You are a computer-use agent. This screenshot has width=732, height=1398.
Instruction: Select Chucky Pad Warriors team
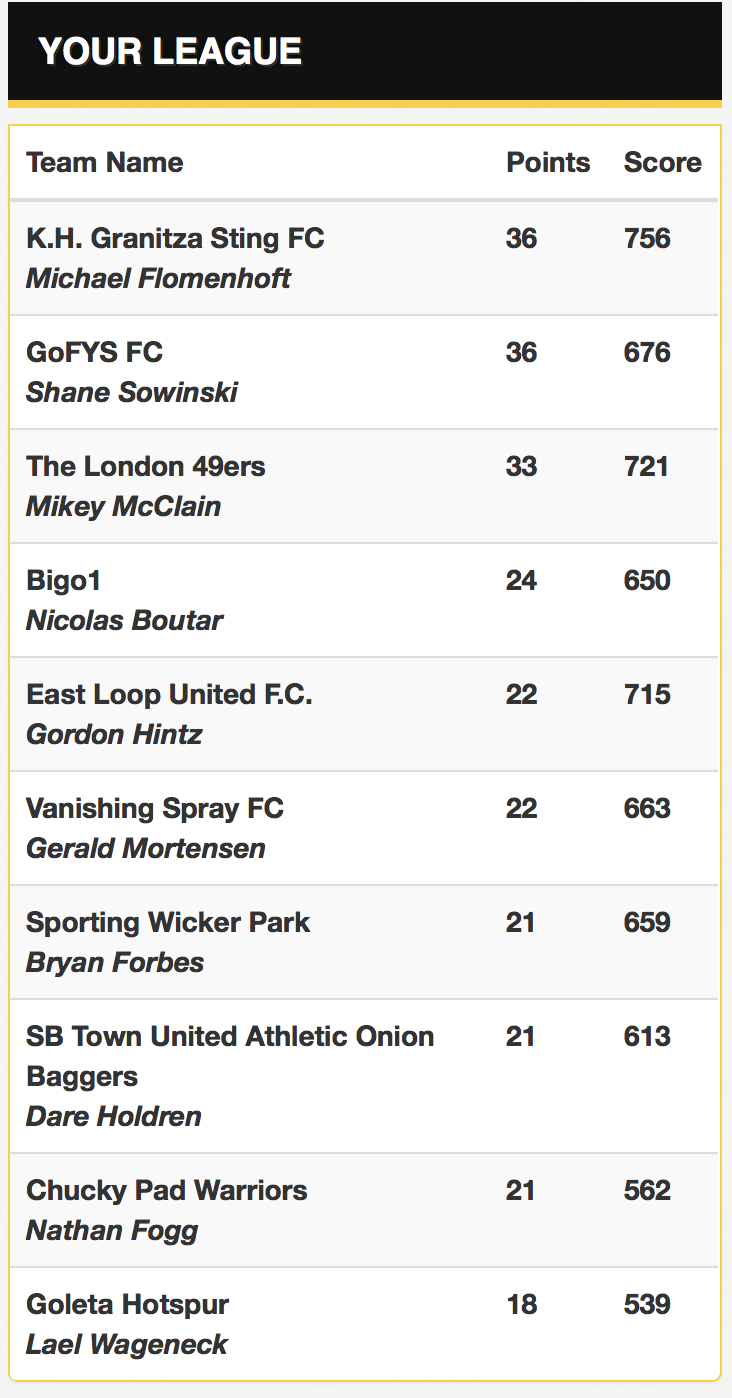[167, 1190]
